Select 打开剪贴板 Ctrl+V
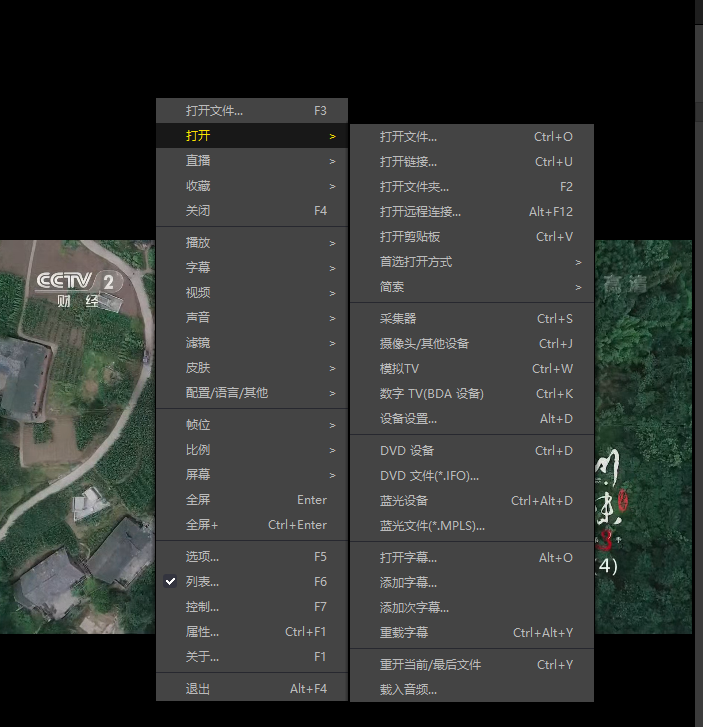The height and width of the screenshot is (727, 703). (x=472, y=237)
